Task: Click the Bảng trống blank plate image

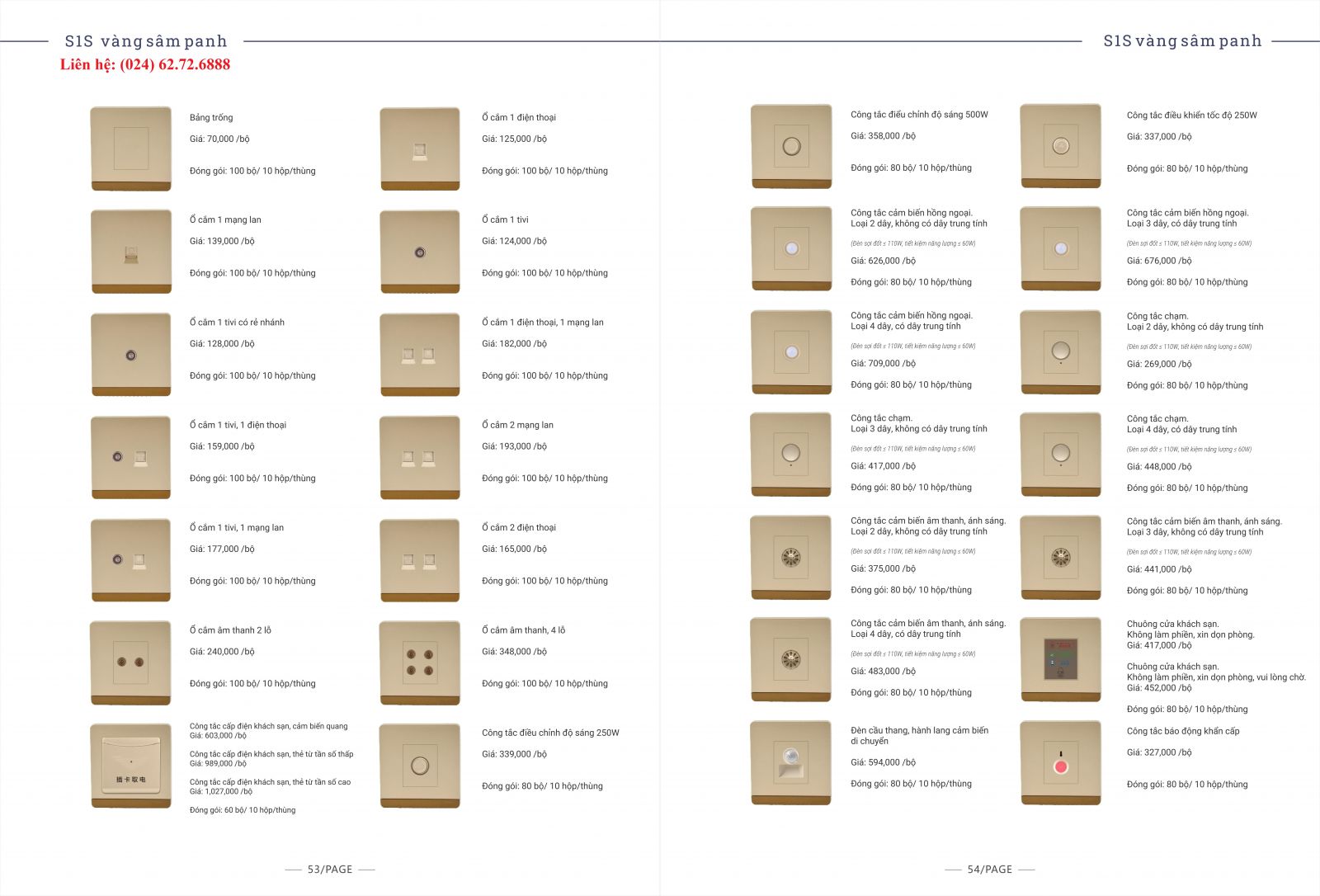Action: 131,149
